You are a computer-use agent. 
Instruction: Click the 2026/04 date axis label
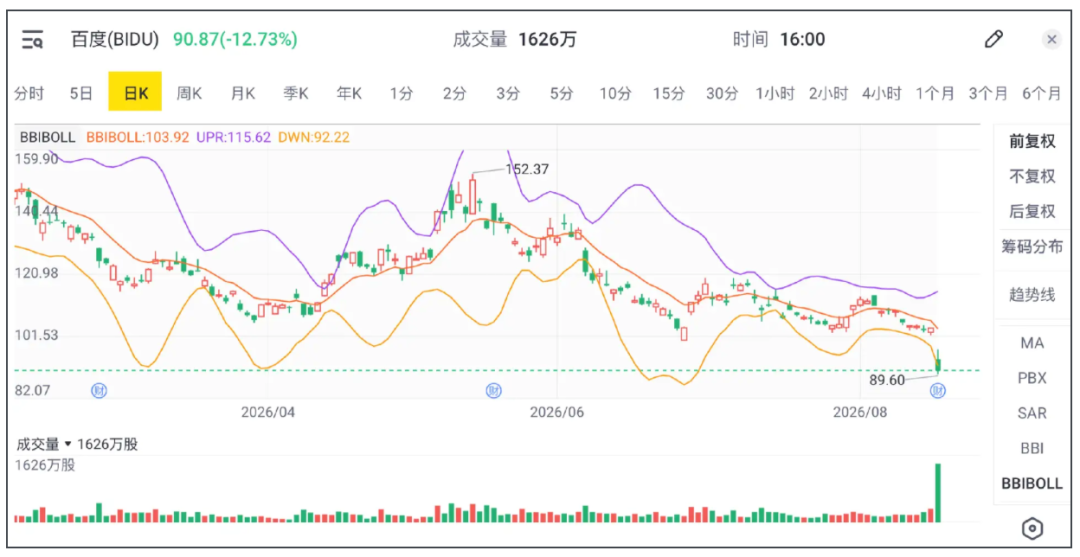click(x=268, y=412)
